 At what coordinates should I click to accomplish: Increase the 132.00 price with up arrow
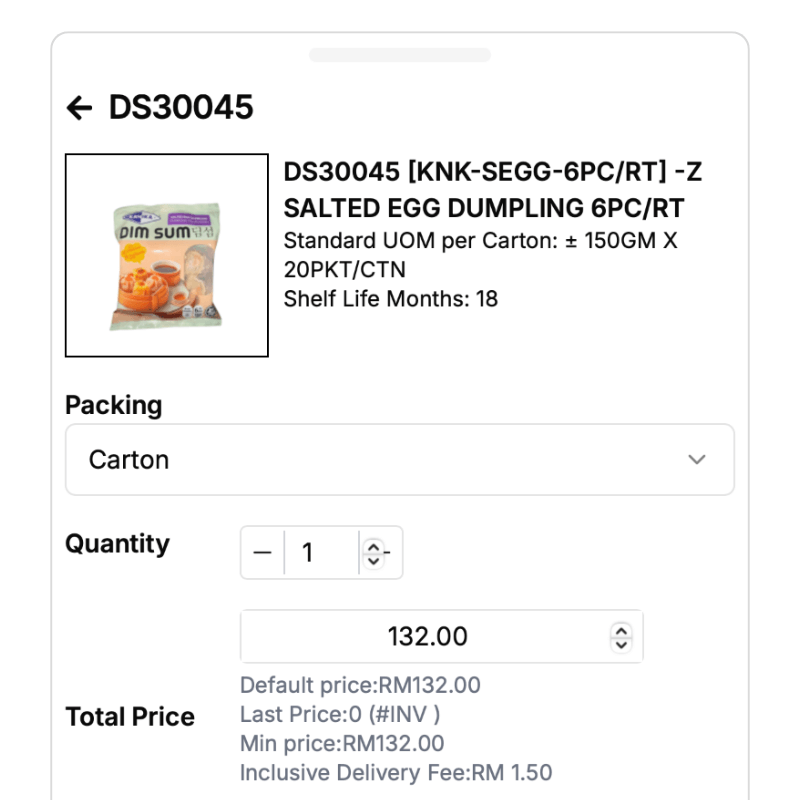pos(621,631)
